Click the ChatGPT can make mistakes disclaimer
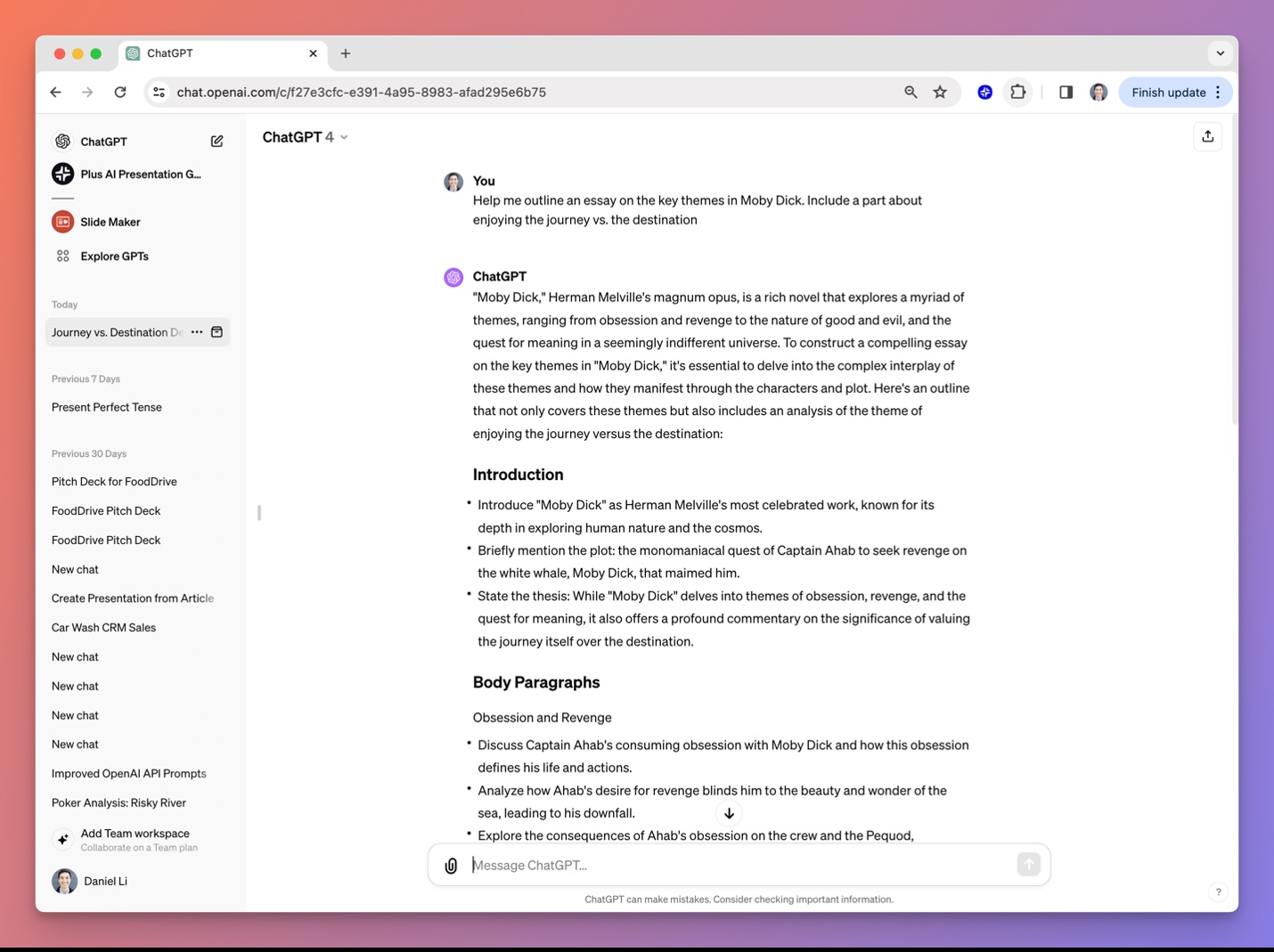Screen dimensions: 1274x952 (739, 899)
